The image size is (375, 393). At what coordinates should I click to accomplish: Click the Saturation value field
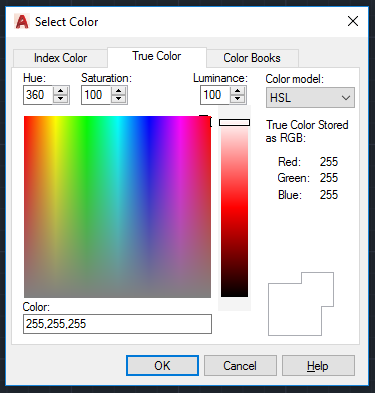(x=96, y=95)
